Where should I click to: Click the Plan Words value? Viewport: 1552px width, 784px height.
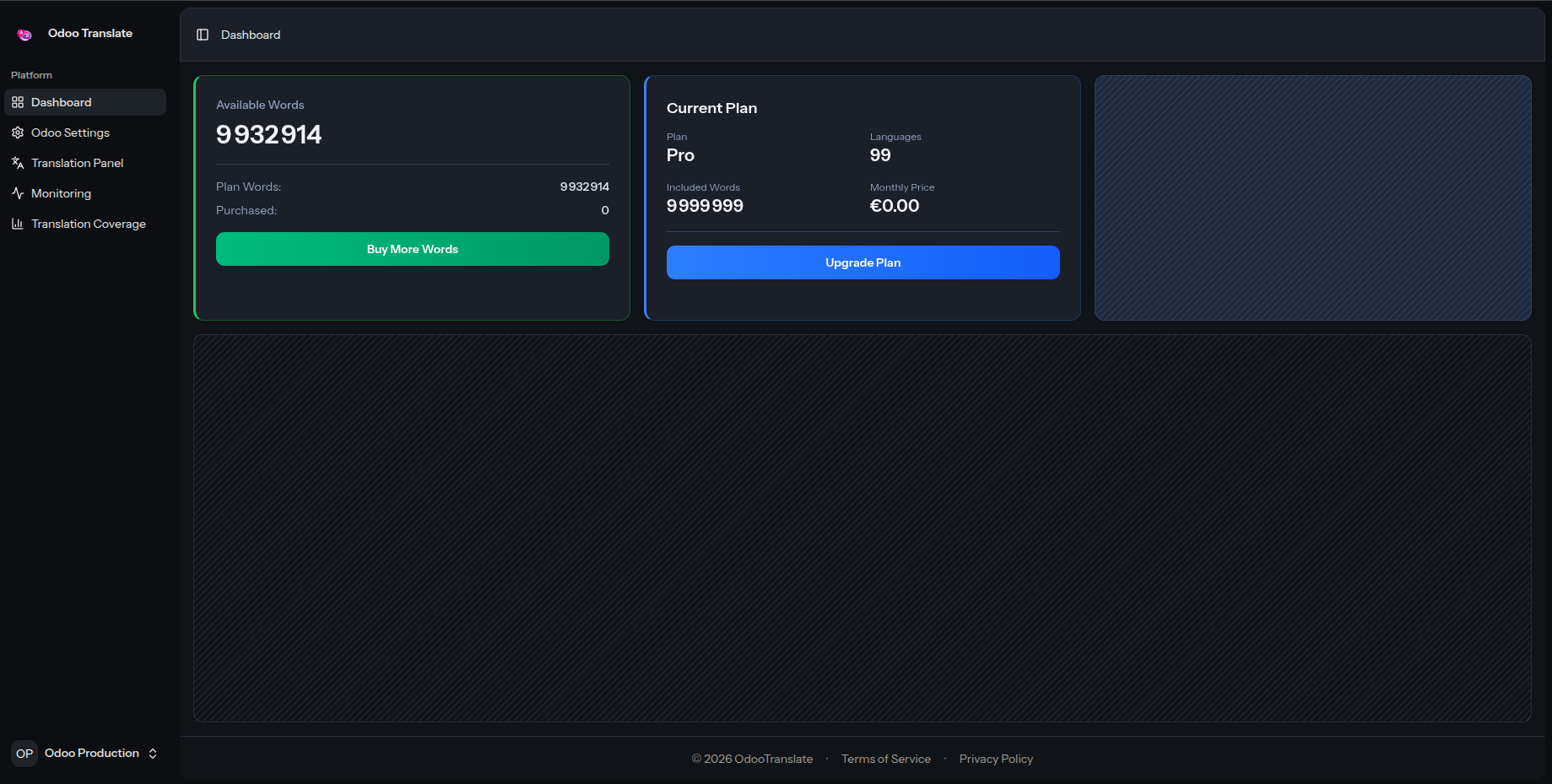click(585, 187)
